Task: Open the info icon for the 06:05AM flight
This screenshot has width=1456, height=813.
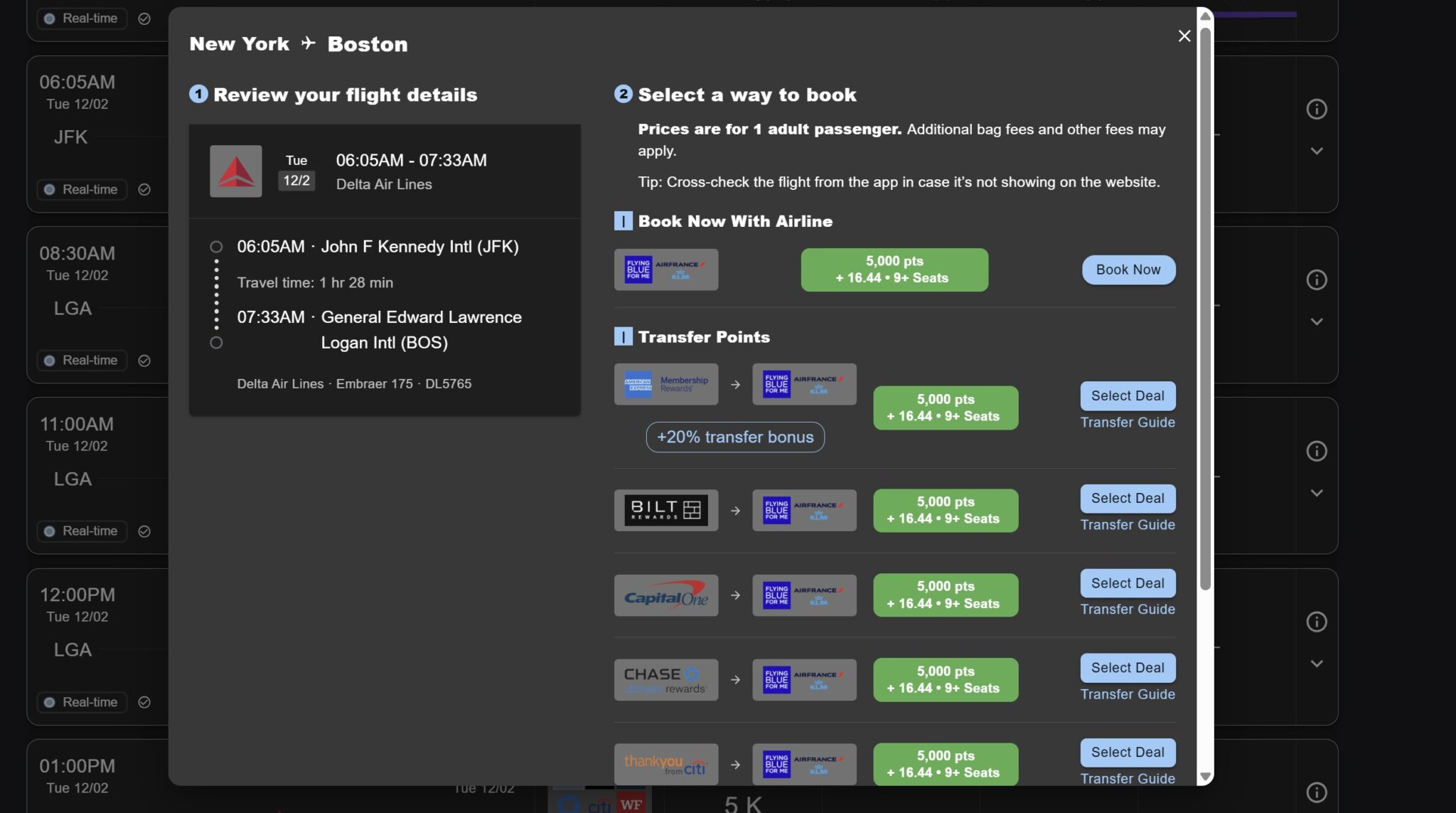Action: click(1316, 109)
